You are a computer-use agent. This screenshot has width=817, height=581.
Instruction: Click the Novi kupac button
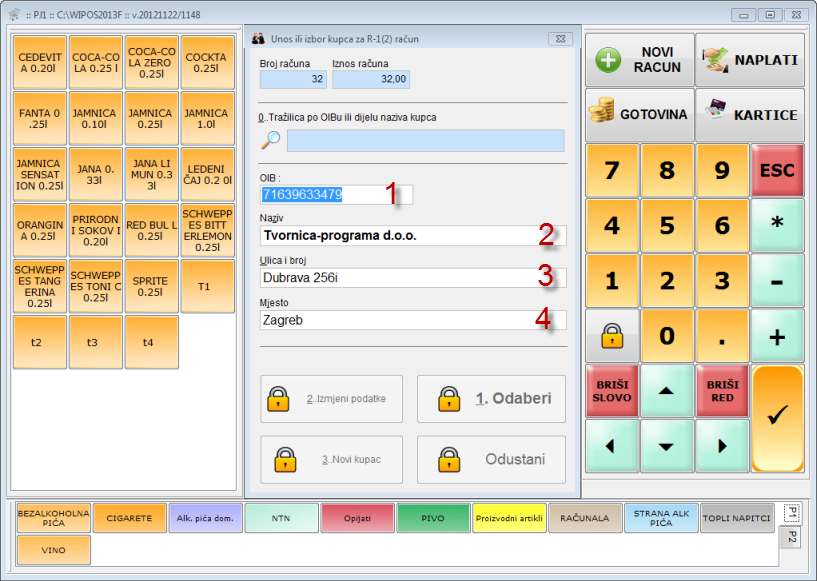click(331, 460)
